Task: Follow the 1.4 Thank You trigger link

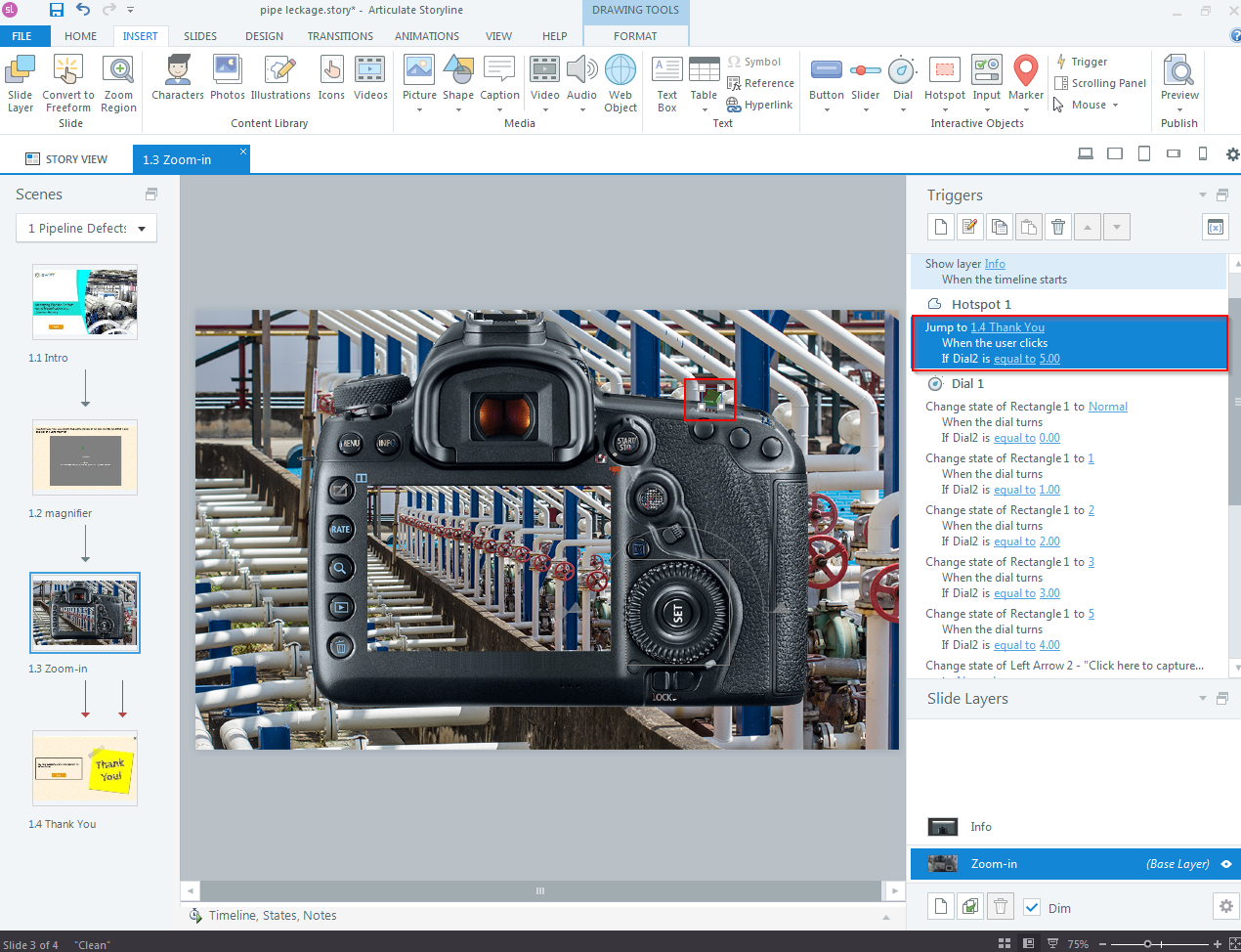Action: pos(1007,327)
